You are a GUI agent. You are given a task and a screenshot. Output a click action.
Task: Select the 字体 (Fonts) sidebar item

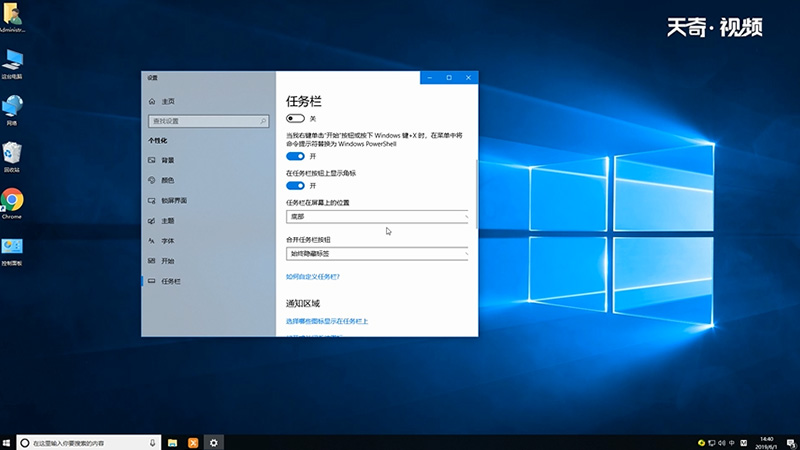click(x=162, y=241)
